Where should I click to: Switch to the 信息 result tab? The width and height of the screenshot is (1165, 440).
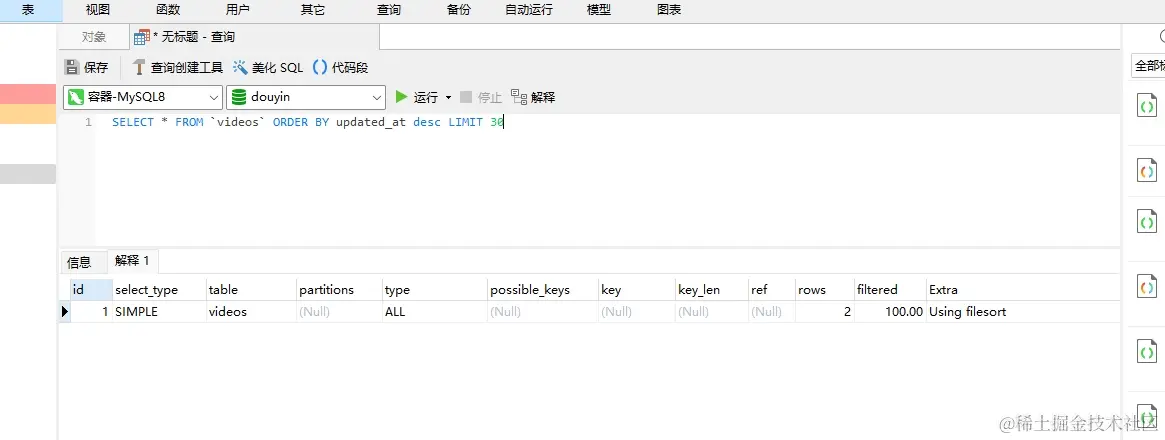(79, 262)
